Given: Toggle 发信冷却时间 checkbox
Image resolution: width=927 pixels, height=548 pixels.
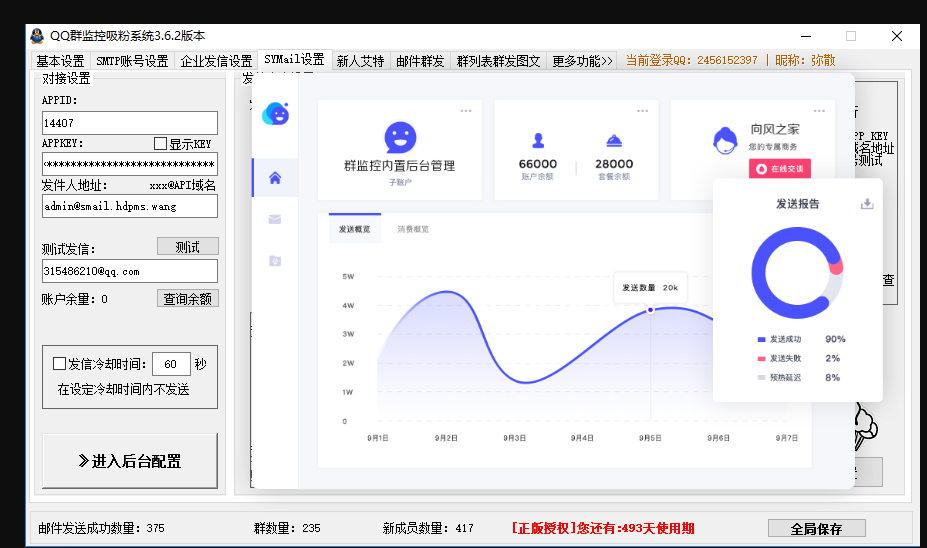Looking at the screenshot, I should pos(59,364).
